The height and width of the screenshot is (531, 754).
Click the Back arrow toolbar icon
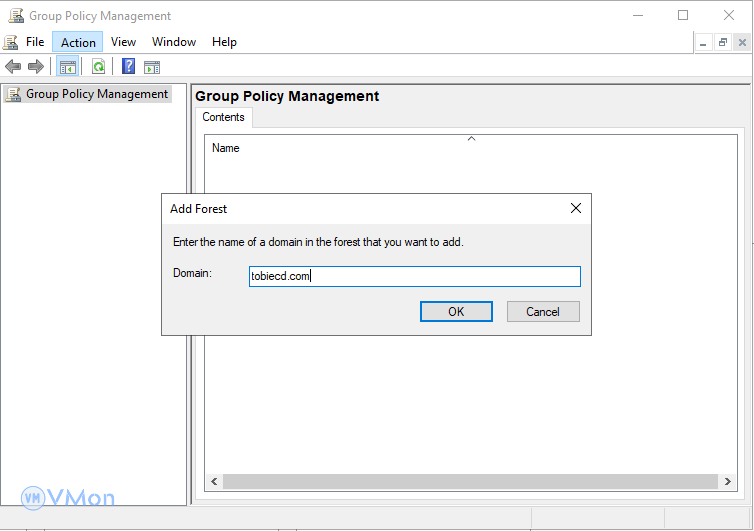click(13, 67)
